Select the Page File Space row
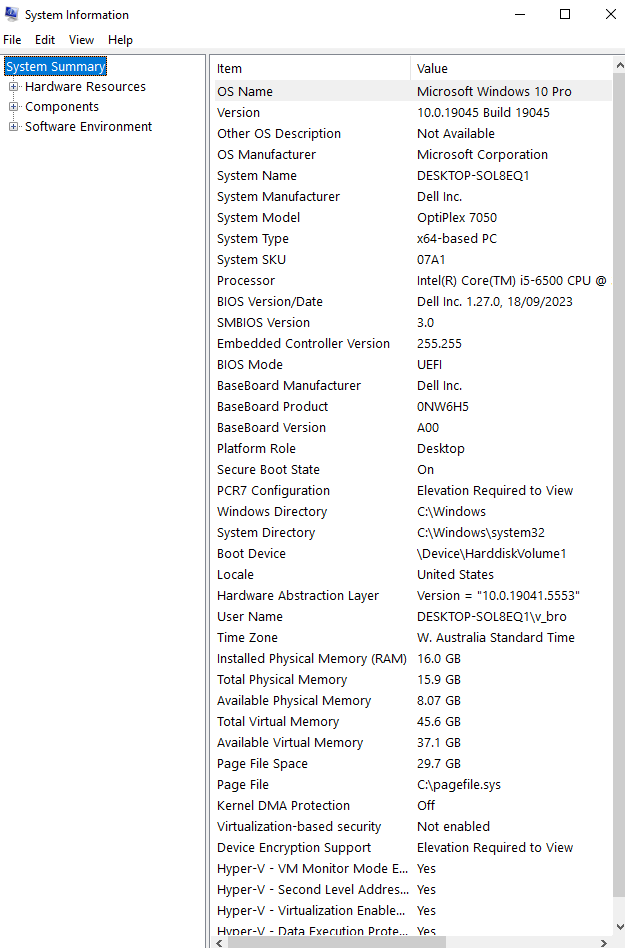This screenshot has height=948, width=625. pos(411,764)
